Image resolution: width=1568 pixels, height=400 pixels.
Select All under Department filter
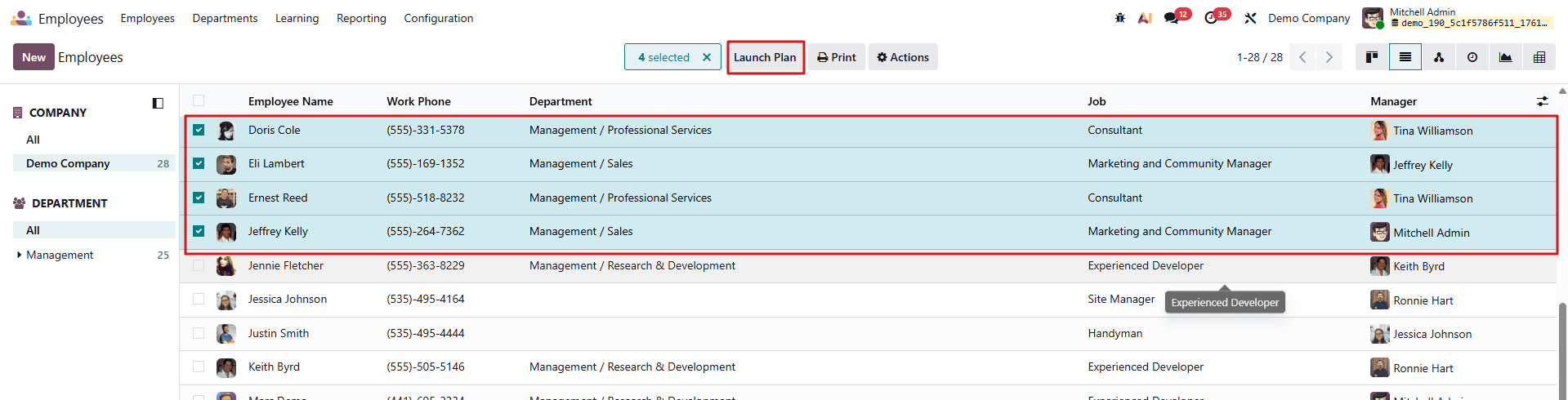(x=94, y=230)
